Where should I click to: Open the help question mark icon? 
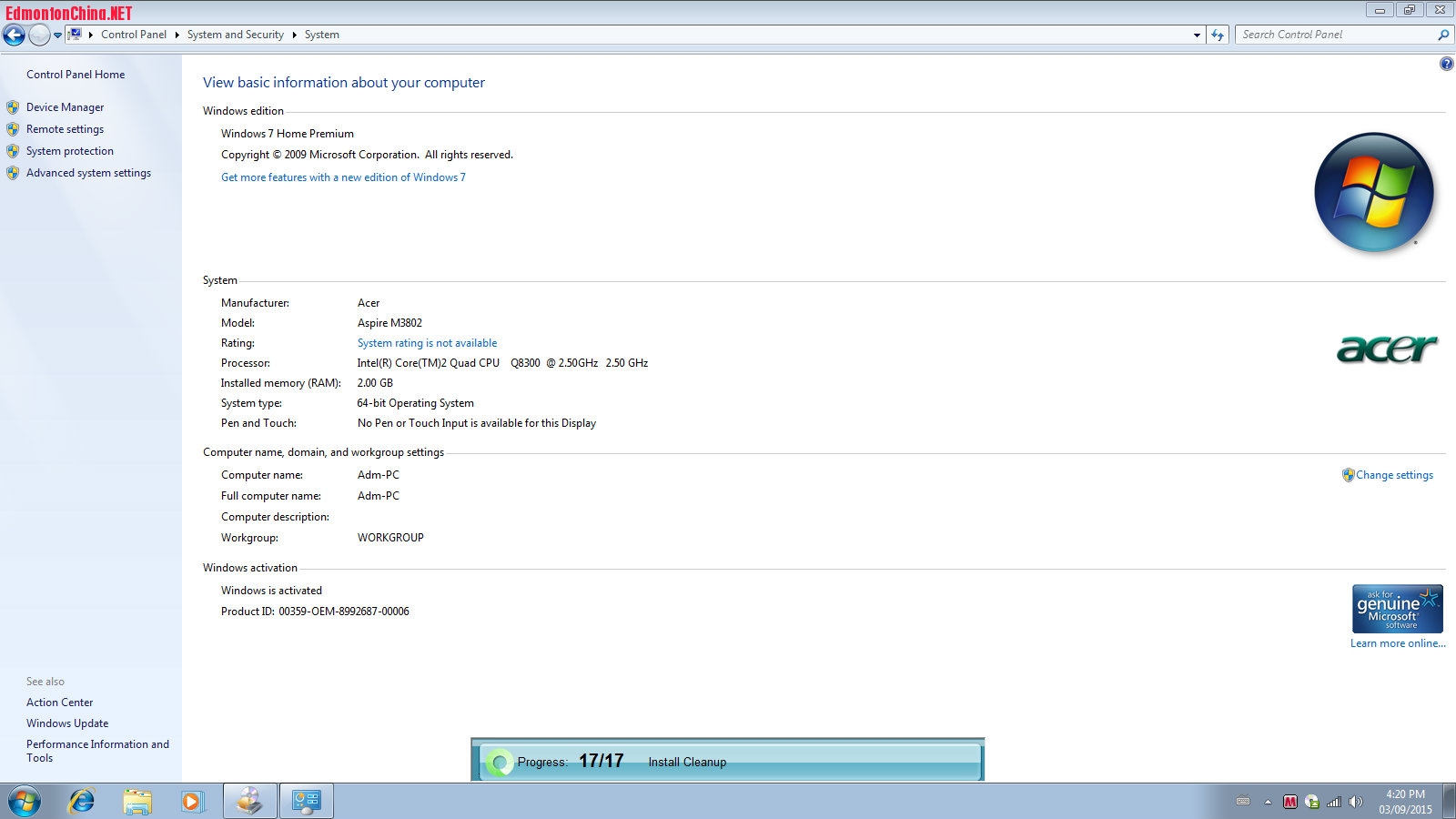(x=1446, y=64)
